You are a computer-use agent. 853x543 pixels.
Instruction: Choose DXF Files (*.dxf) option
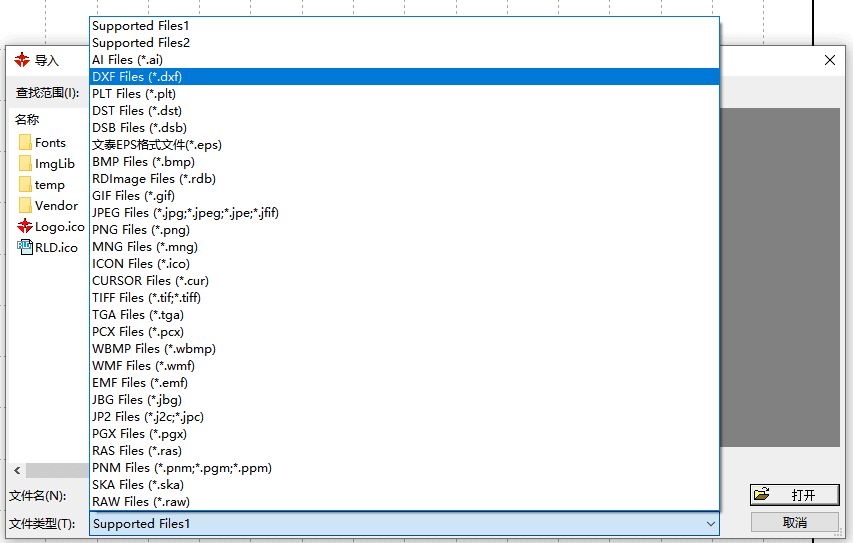(137, 77)
